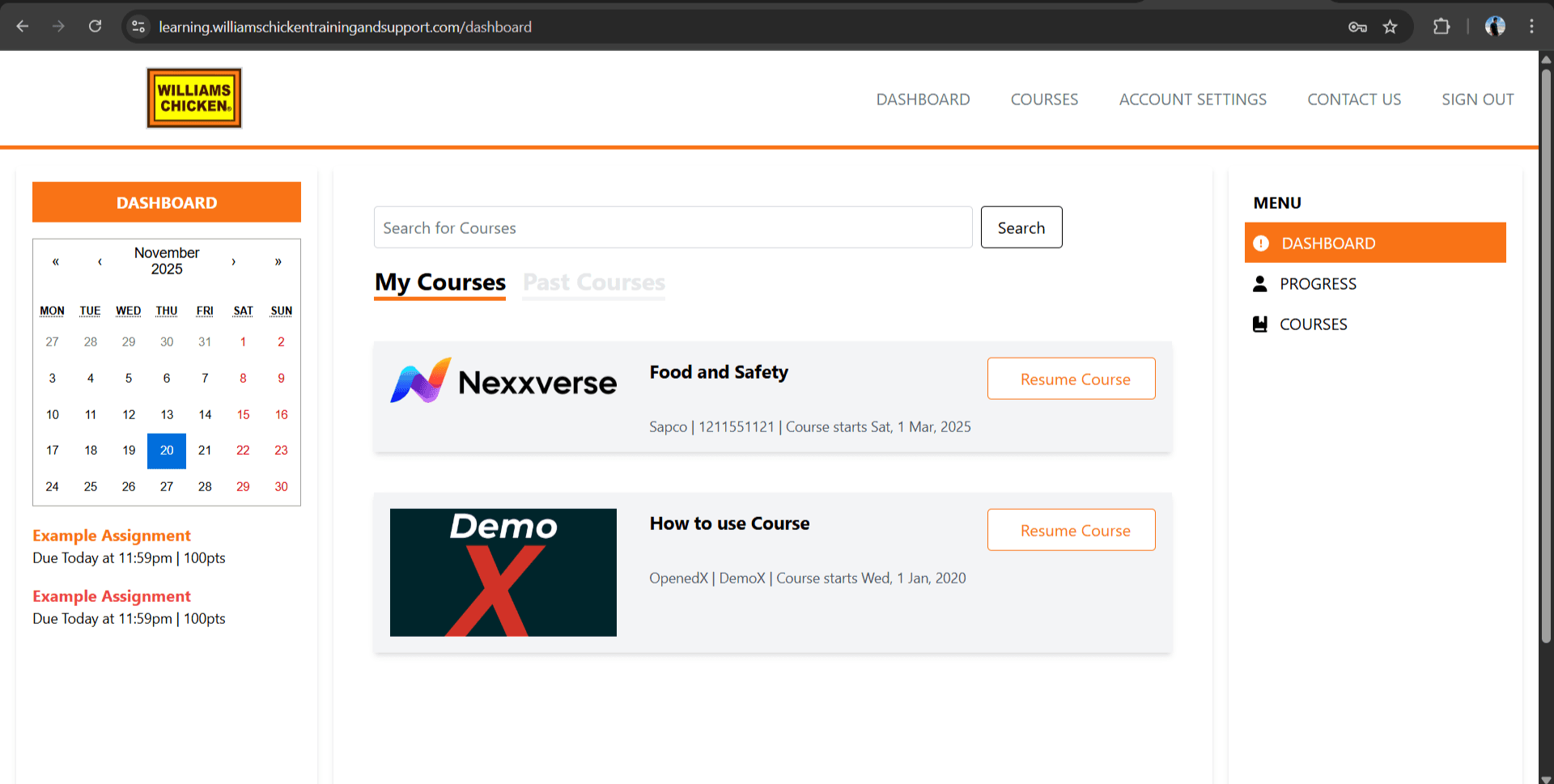This screenshot has width=1554, height=784.
Task: Click the site information icon in address bar
Action: coord(138,27)
